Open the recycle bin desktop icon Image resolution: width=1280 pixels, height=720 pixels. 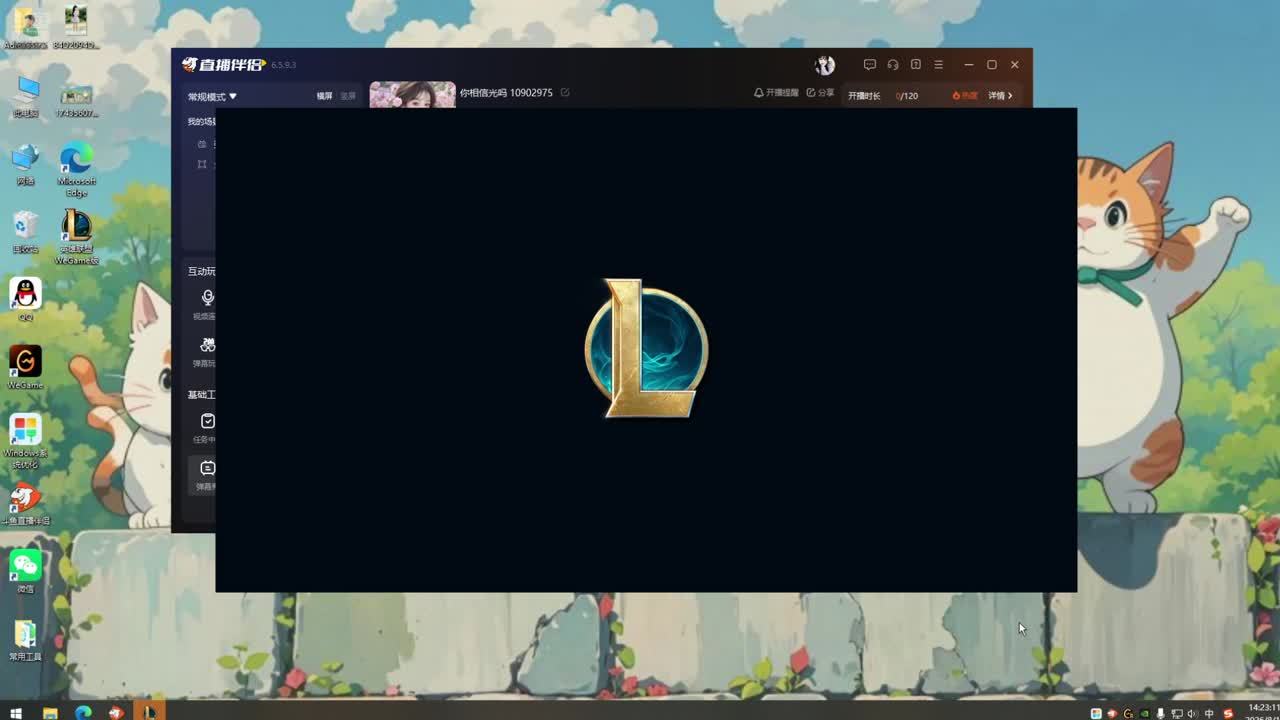25,232
